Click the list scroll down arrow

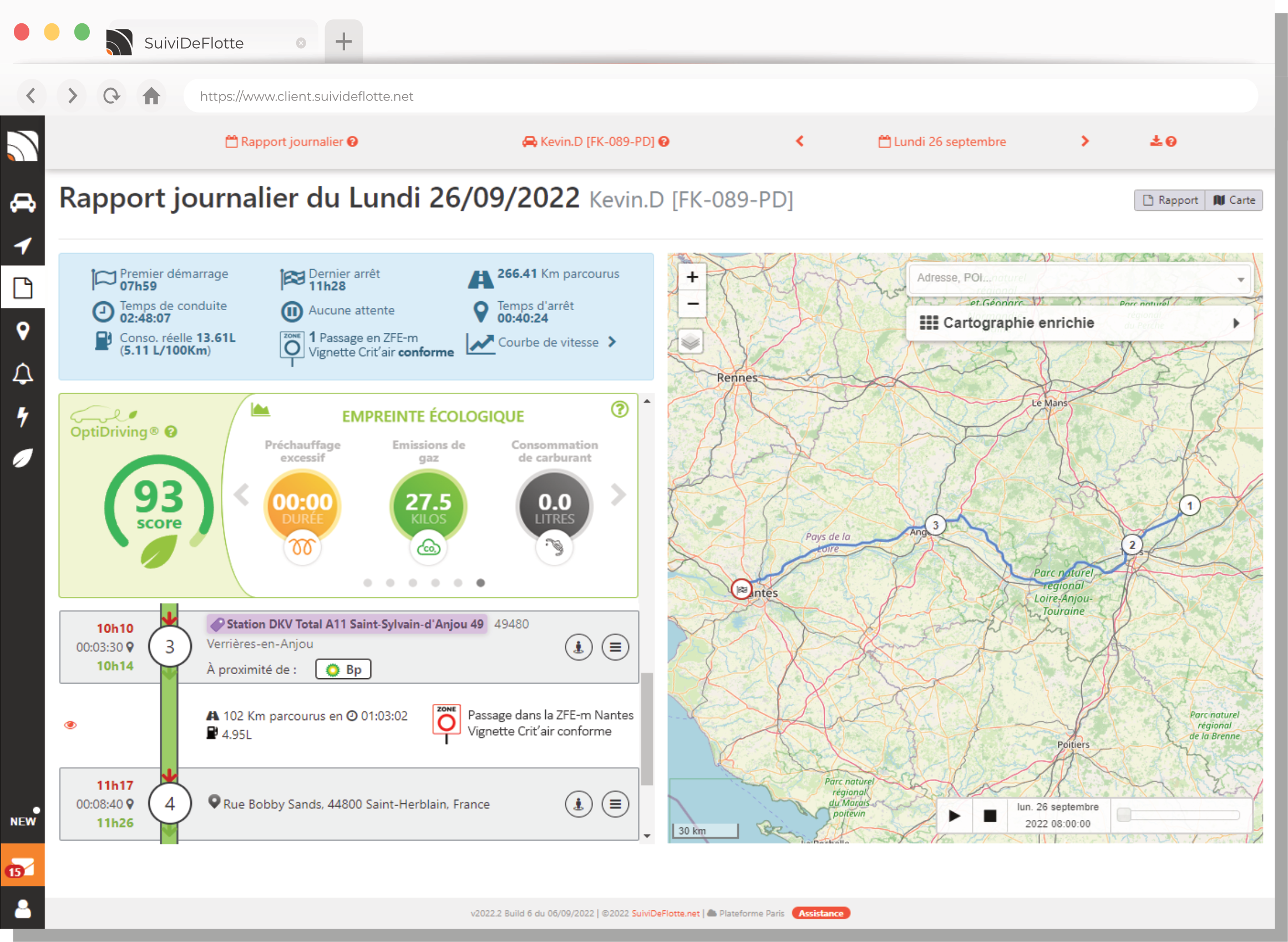coord(647,836)
